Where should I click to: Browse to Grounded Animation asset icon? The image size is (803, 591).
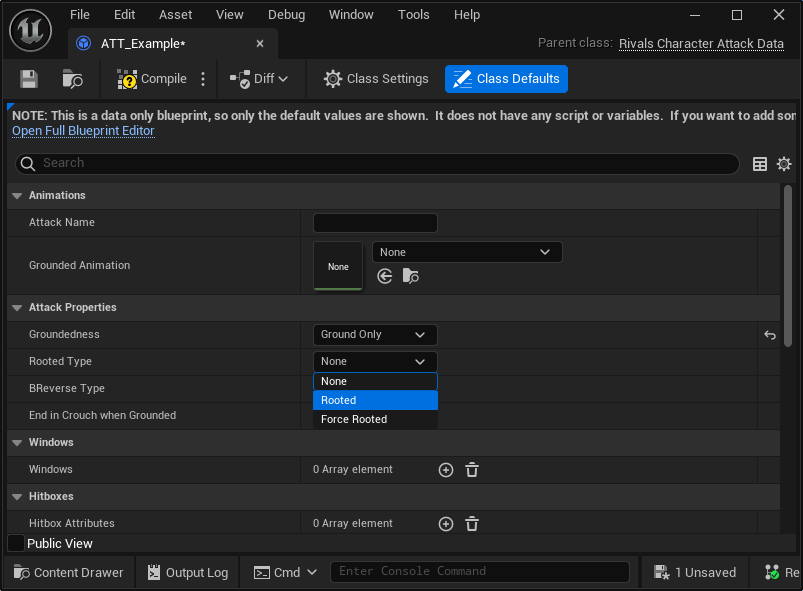tap(410, 277)
